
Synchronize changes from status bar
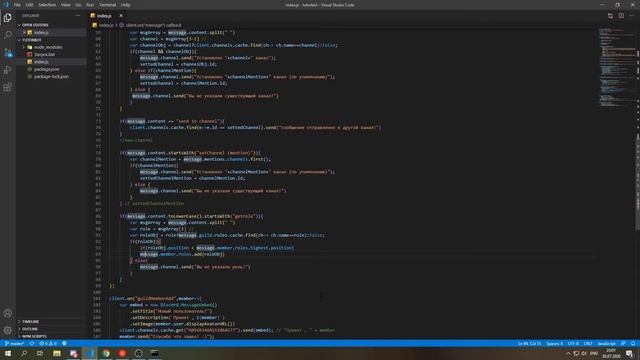pyautogui.click(x=31, y=344)
